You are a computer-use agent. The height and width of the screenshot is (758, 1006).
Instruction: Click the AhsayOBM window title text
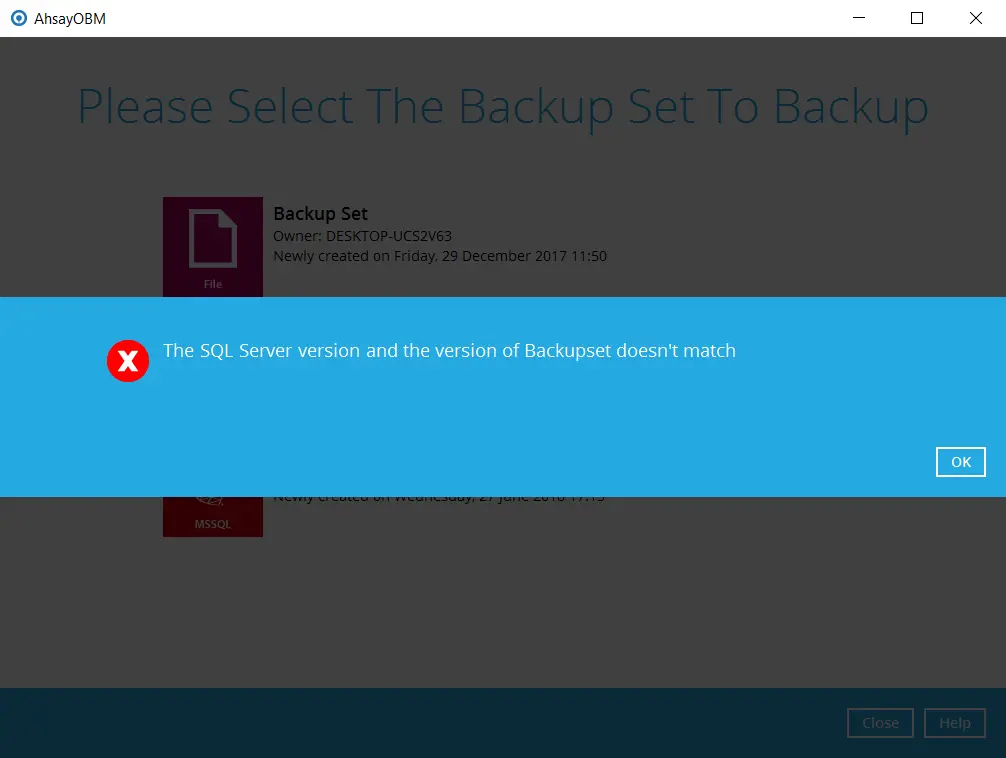click(71, 18)
